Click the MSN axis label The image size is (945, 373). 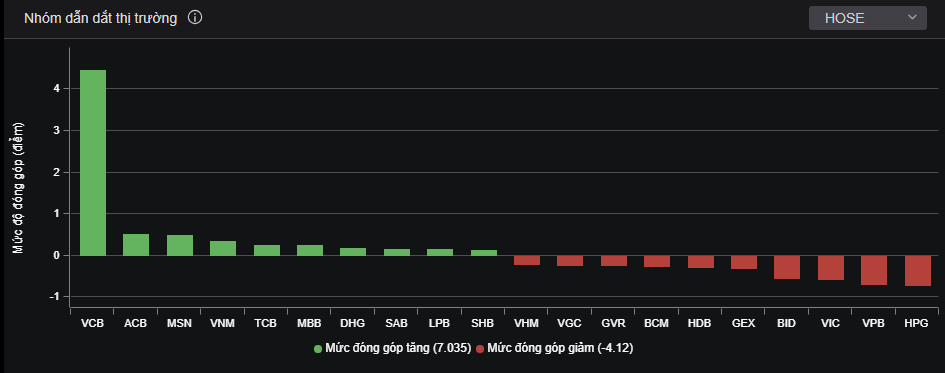pyautogui.click(x=179, y=324)
